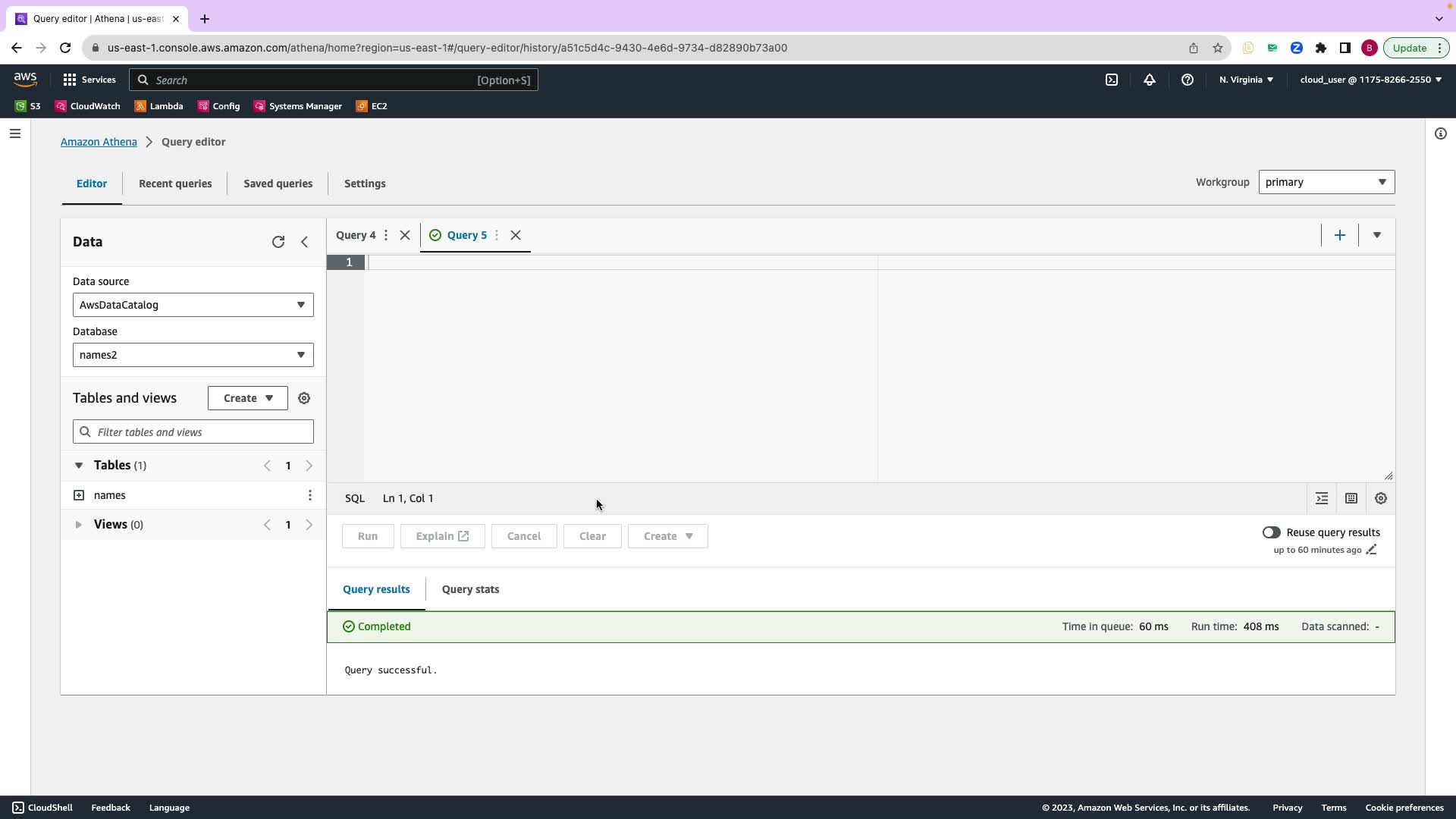This screenshot has height=819, width=1456.
Task: Collapse the Data side panel
Action: tap(305, 242)
